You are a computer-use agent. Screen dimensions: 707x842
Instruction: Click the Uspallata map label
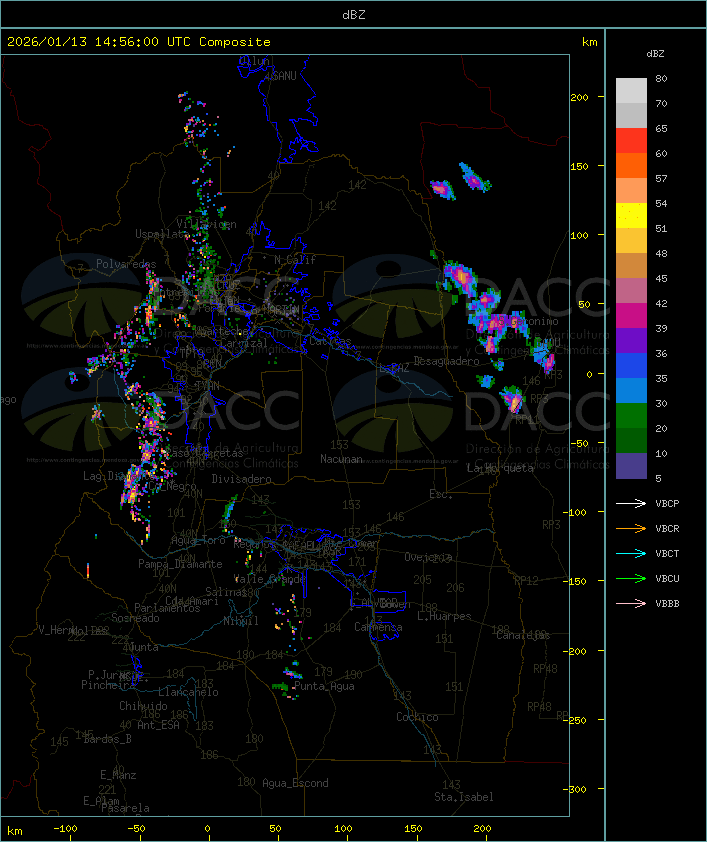pyautogui.click(x=162, y=234)
